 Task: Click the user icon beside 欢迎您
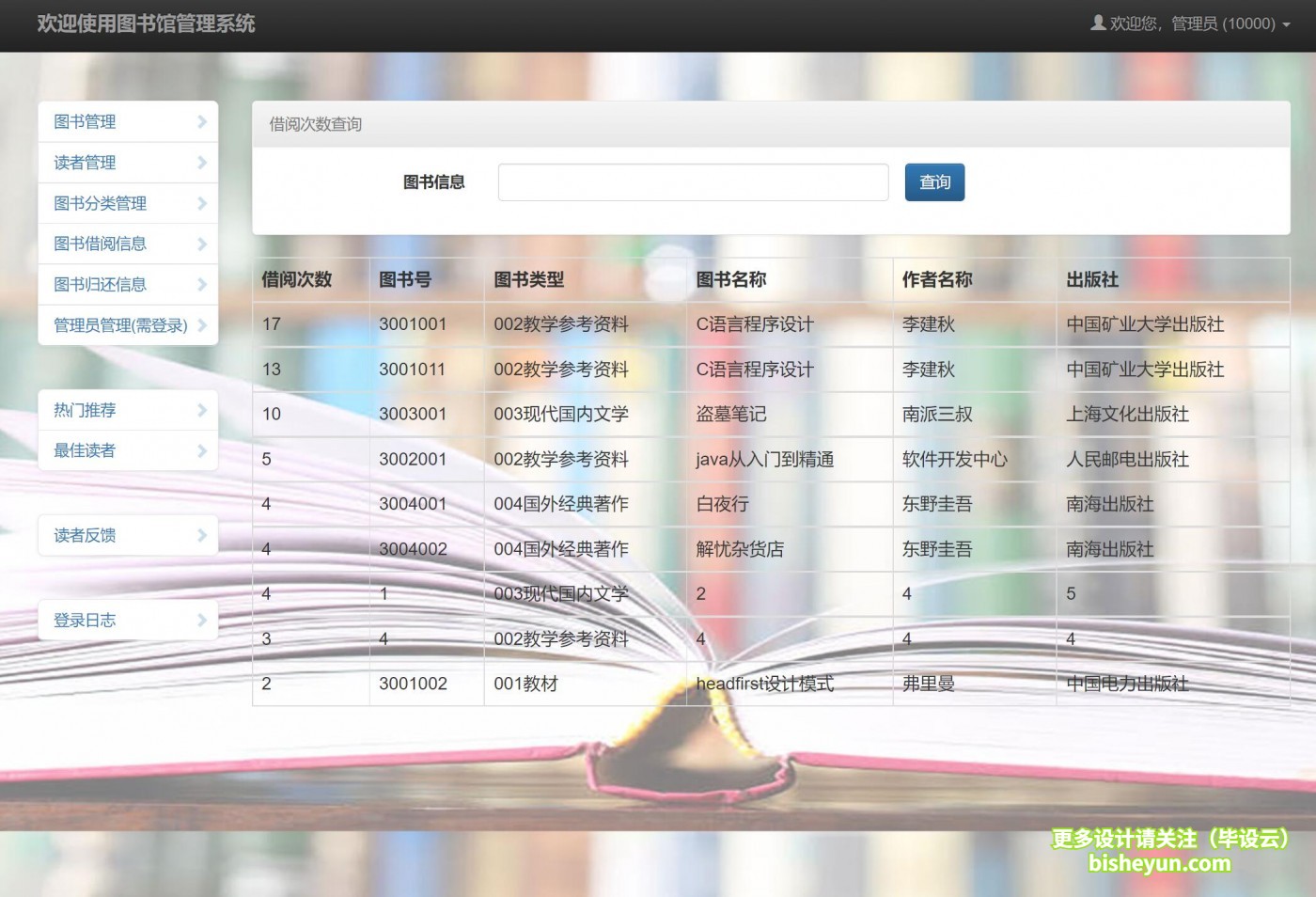click(1097, 23)
